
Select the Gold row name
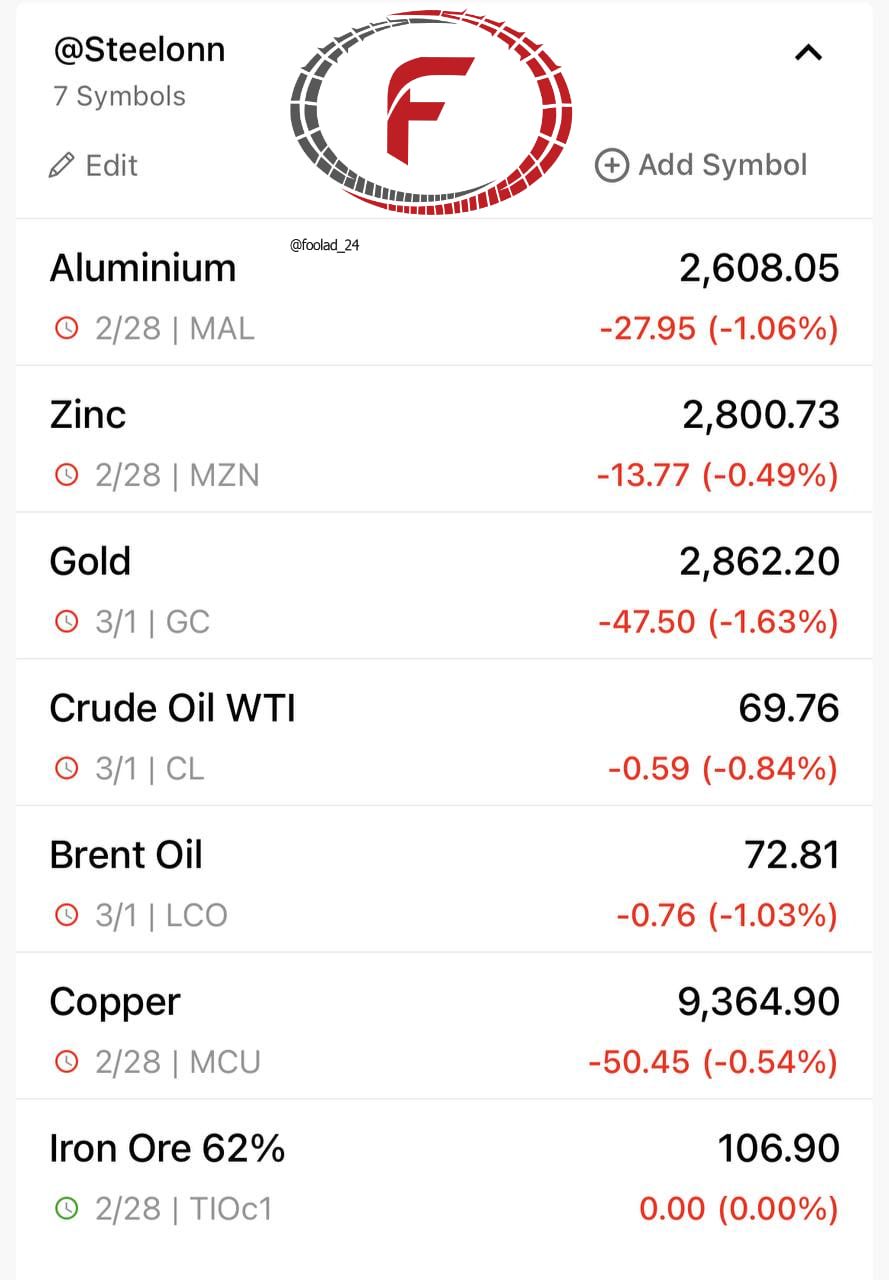tap(90, 561)
